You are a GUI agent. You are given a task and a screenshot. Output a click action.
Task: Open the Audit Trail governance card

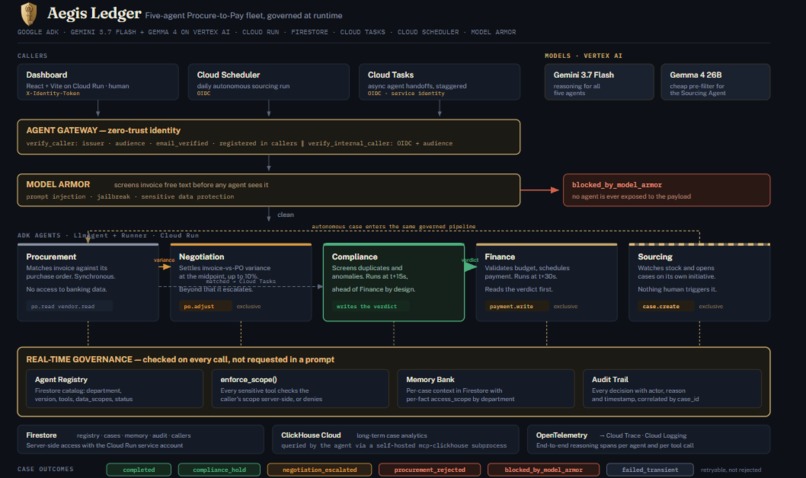(672, 389)
